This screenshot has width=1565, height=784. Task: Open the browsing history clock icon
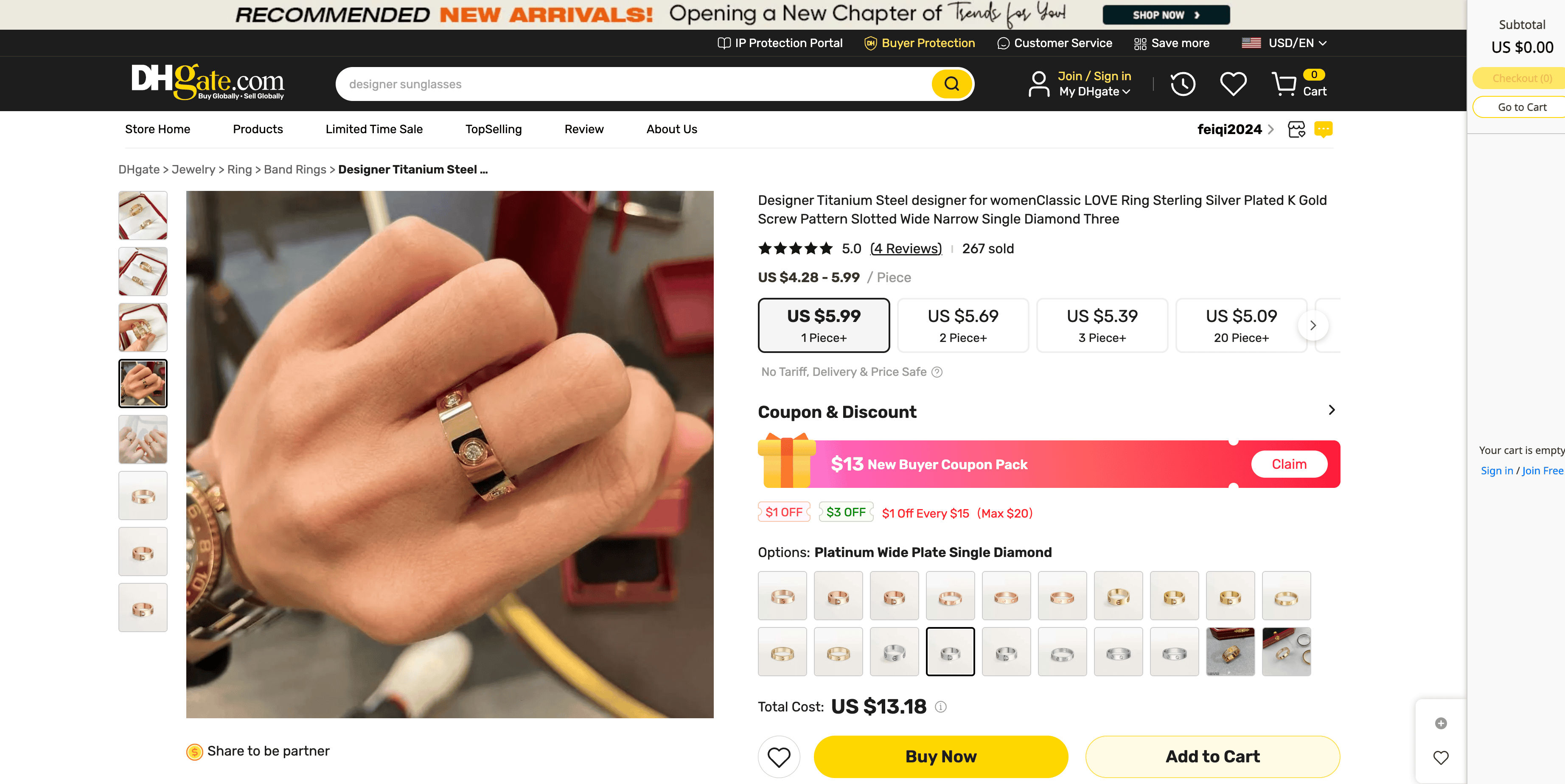(x=1182, y=84)
